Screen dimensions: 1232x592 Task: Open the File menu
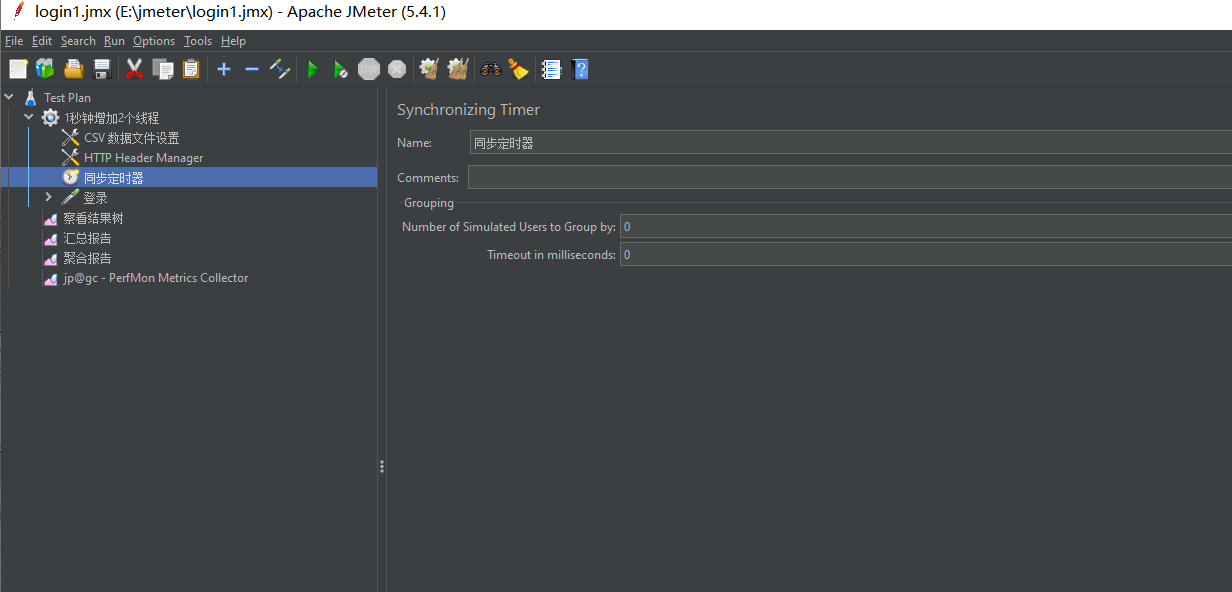pyautogui.click(x=14, y=41)
